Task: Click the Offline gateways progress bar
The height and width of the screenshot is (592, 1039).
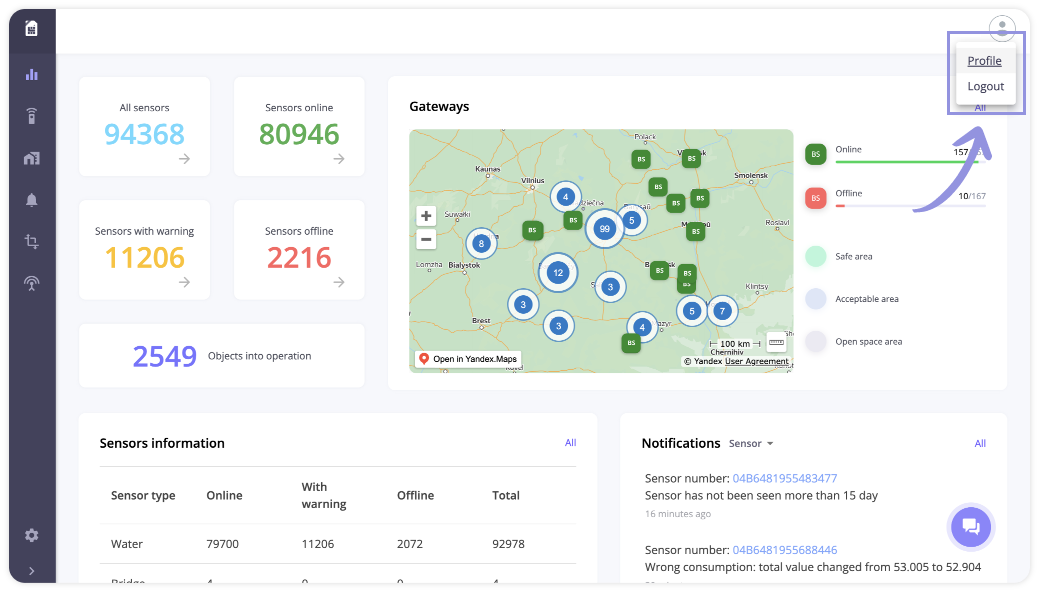Action: point(910,206)
